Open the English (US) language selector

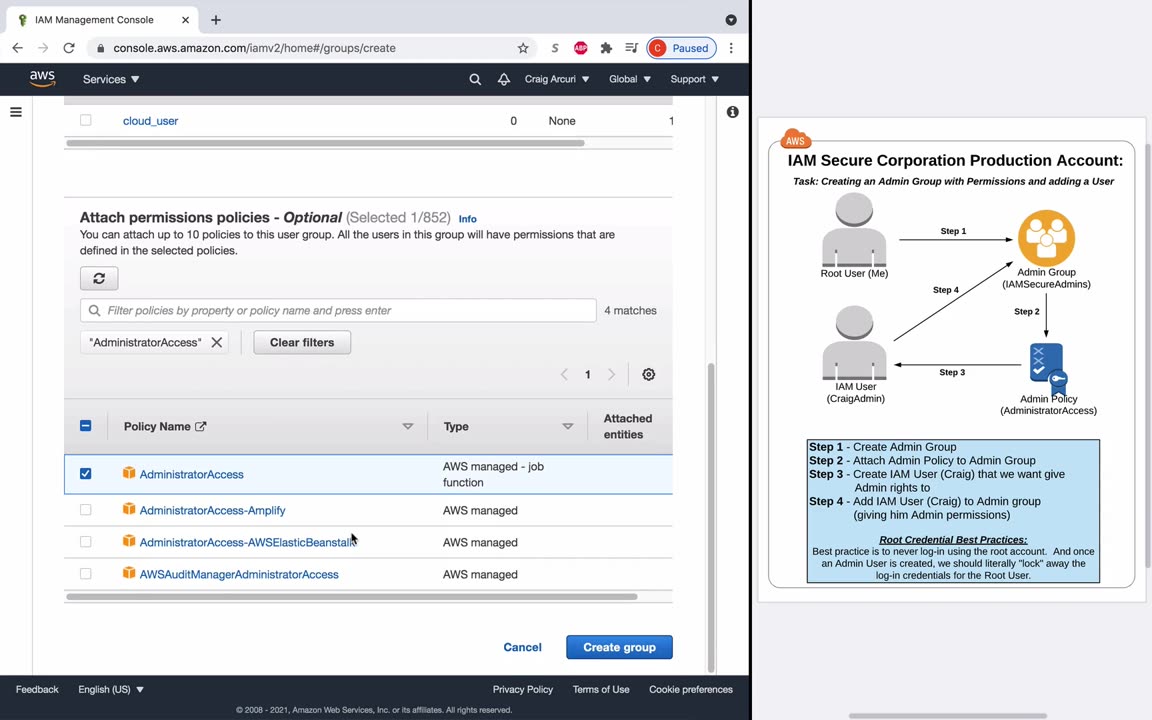111,689
